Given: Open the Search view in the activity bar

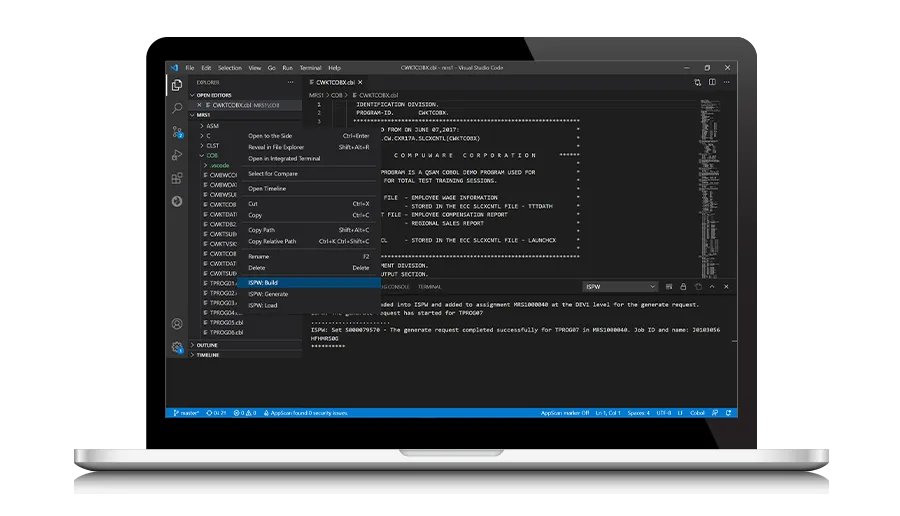Looking at the screenshot, I should [177, 108].
